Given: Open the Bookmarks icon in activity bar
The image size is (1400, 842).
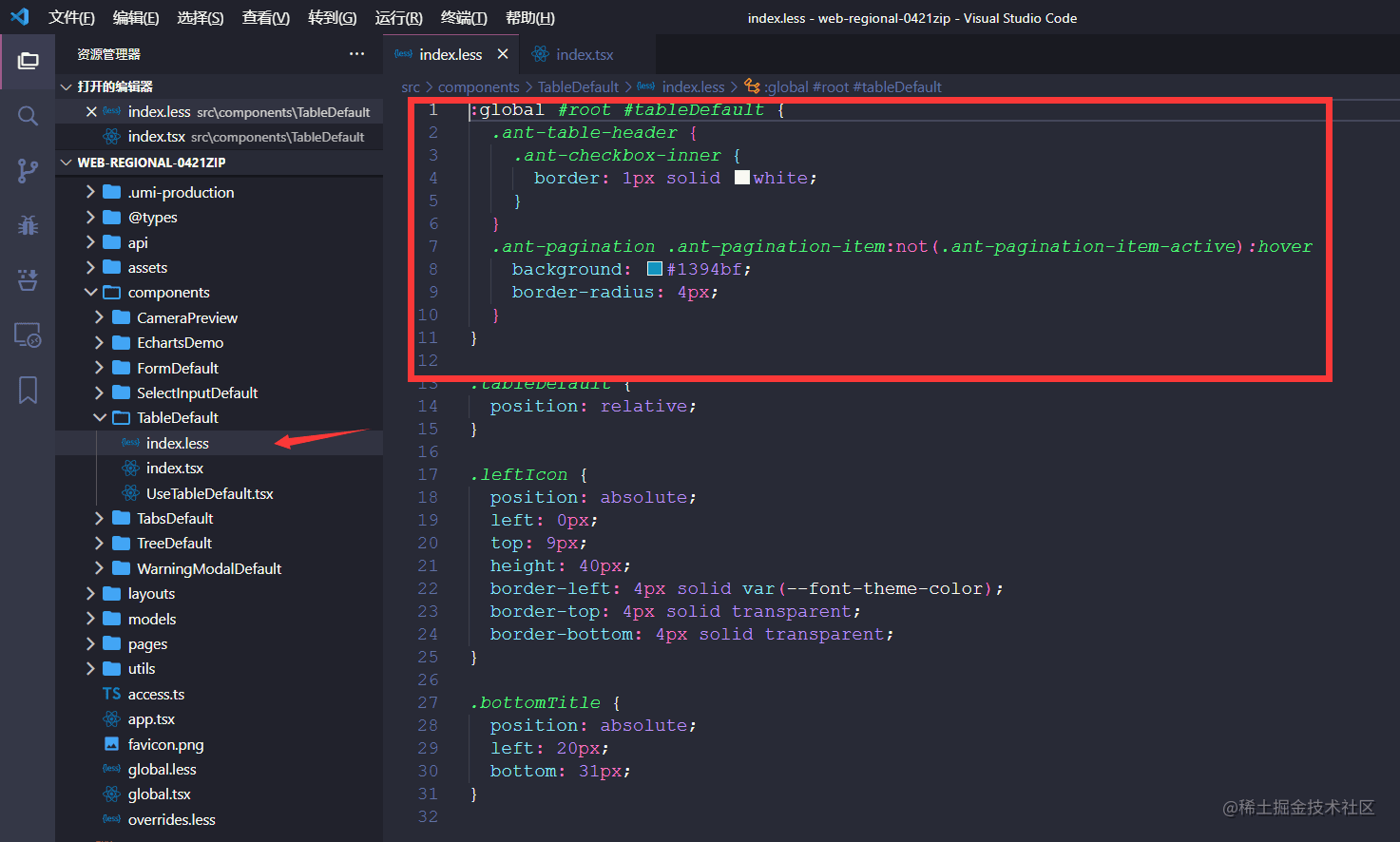Looking at the screenshot, I should click(x=28, y=390).
